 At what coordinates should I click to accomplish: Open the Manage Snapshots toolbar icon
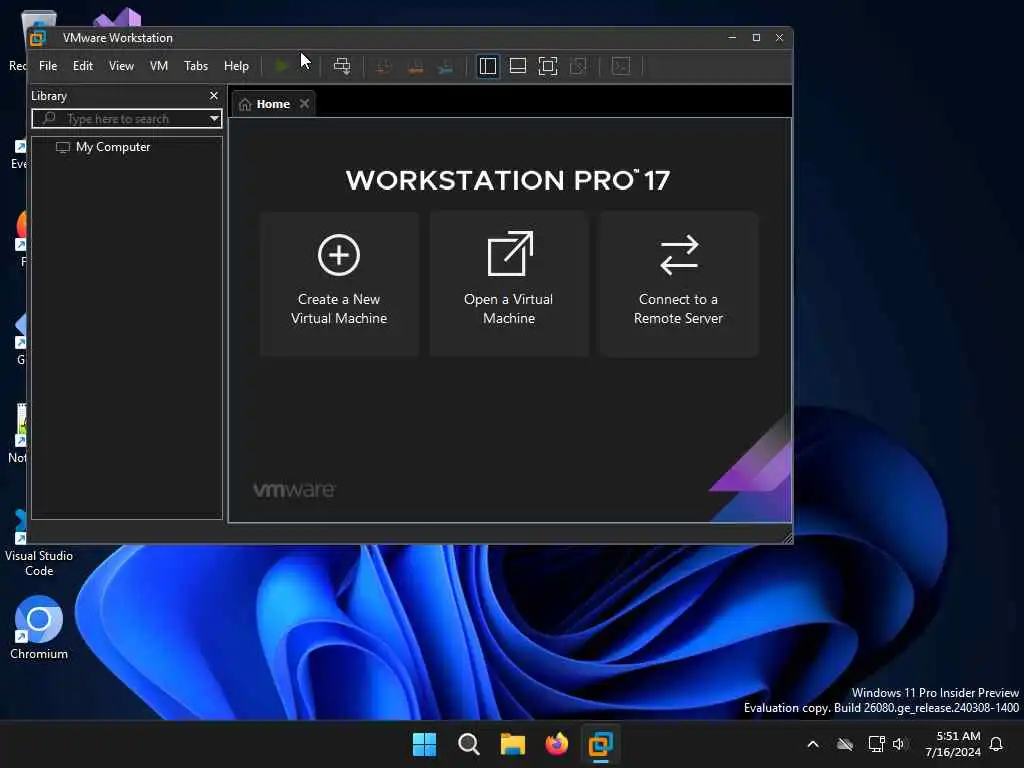pyautogui.click(x=445, y=66)
